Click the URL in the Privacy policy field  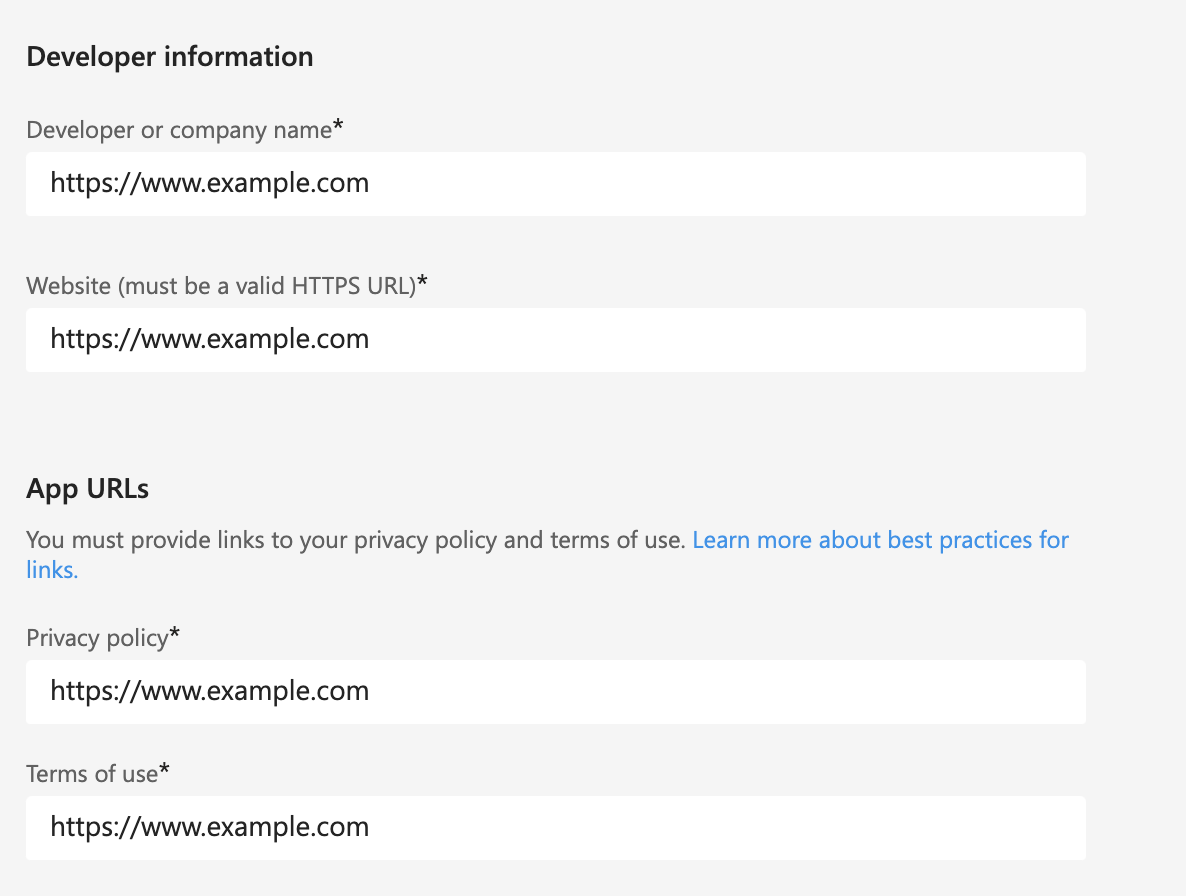[209, 691]
